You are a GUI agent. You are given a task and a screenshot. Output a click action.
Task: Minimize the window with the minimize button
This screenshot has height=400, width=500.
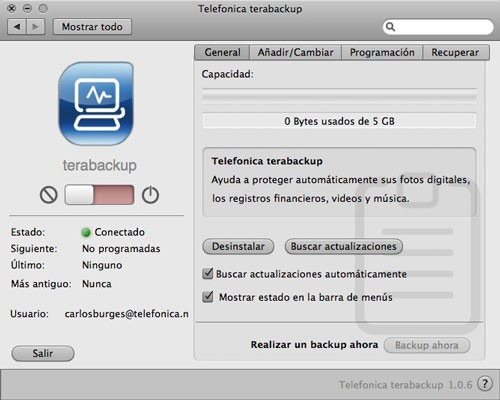tap(27, 8)
